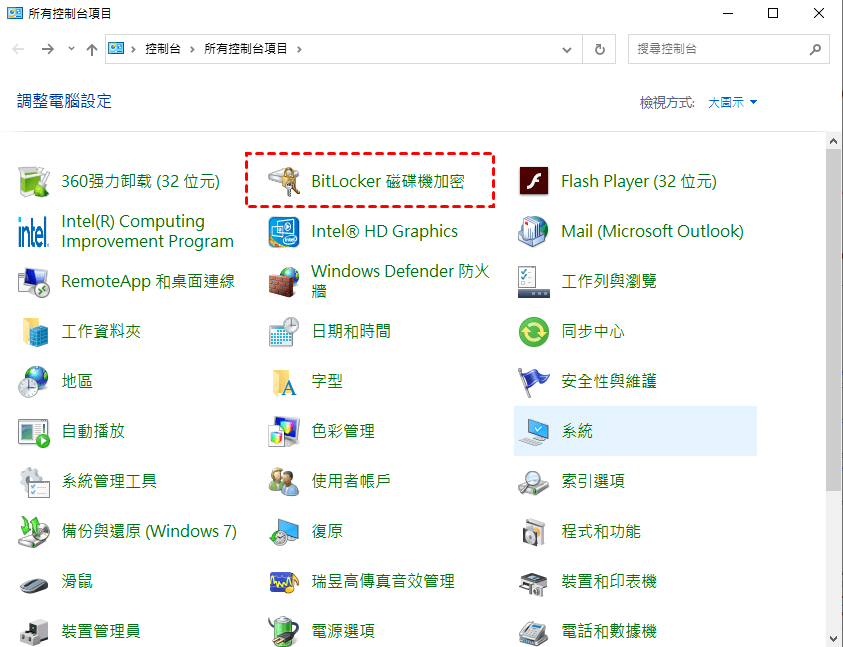This screenshot has height=647, width=843.
Task: Open 字型 fonts folder icon
Action: (x=284, y=382)
